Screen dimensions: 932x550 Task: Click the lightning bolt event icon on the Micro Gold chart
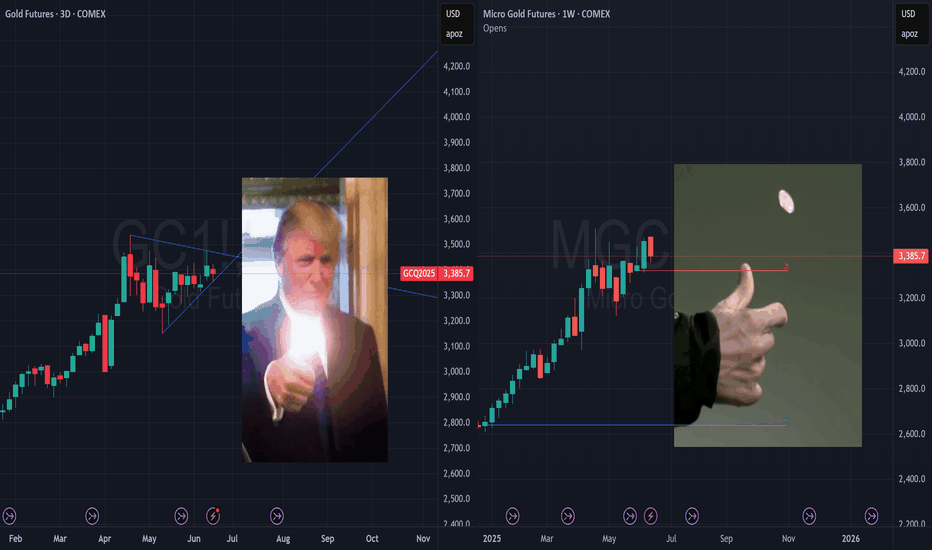(x=651, y=516)
